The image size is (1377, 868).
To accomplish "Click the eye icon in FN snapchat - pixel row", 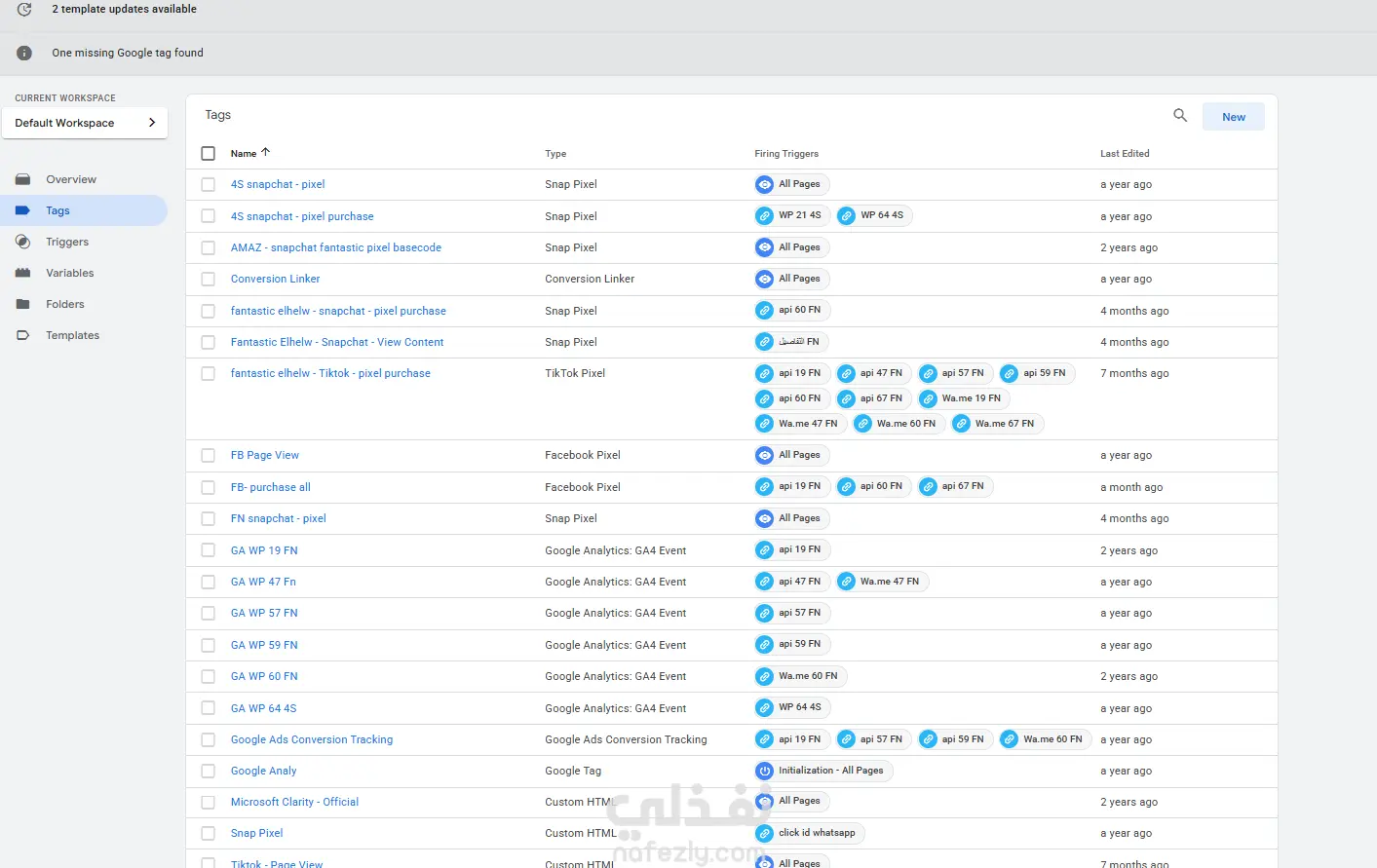I will point(765,519).
